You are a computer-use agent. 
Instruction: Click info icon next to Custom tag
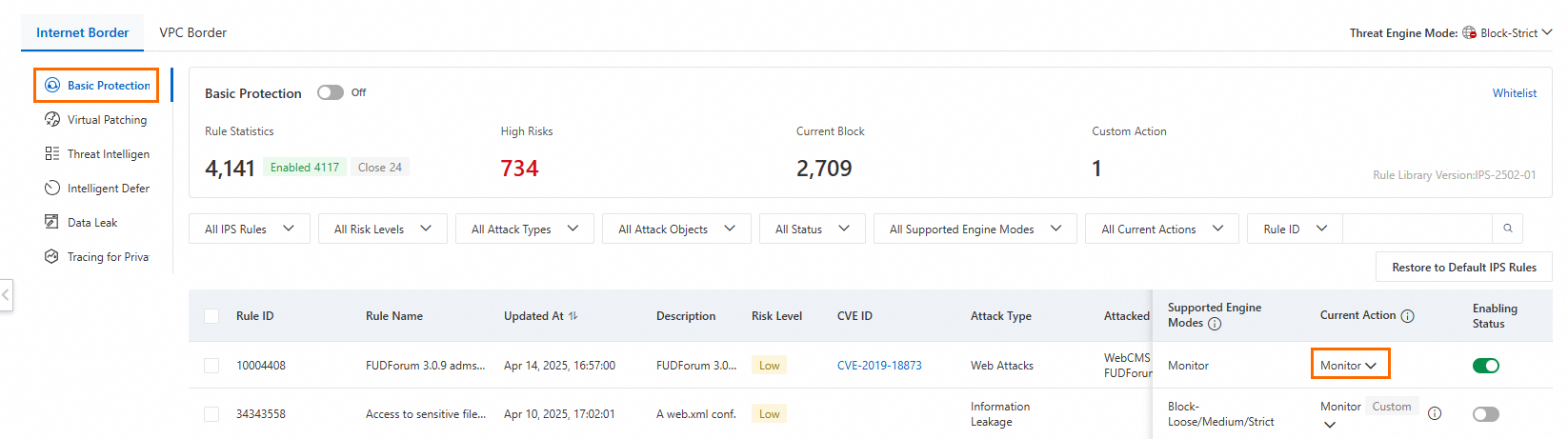click(x=1435, y=413)
